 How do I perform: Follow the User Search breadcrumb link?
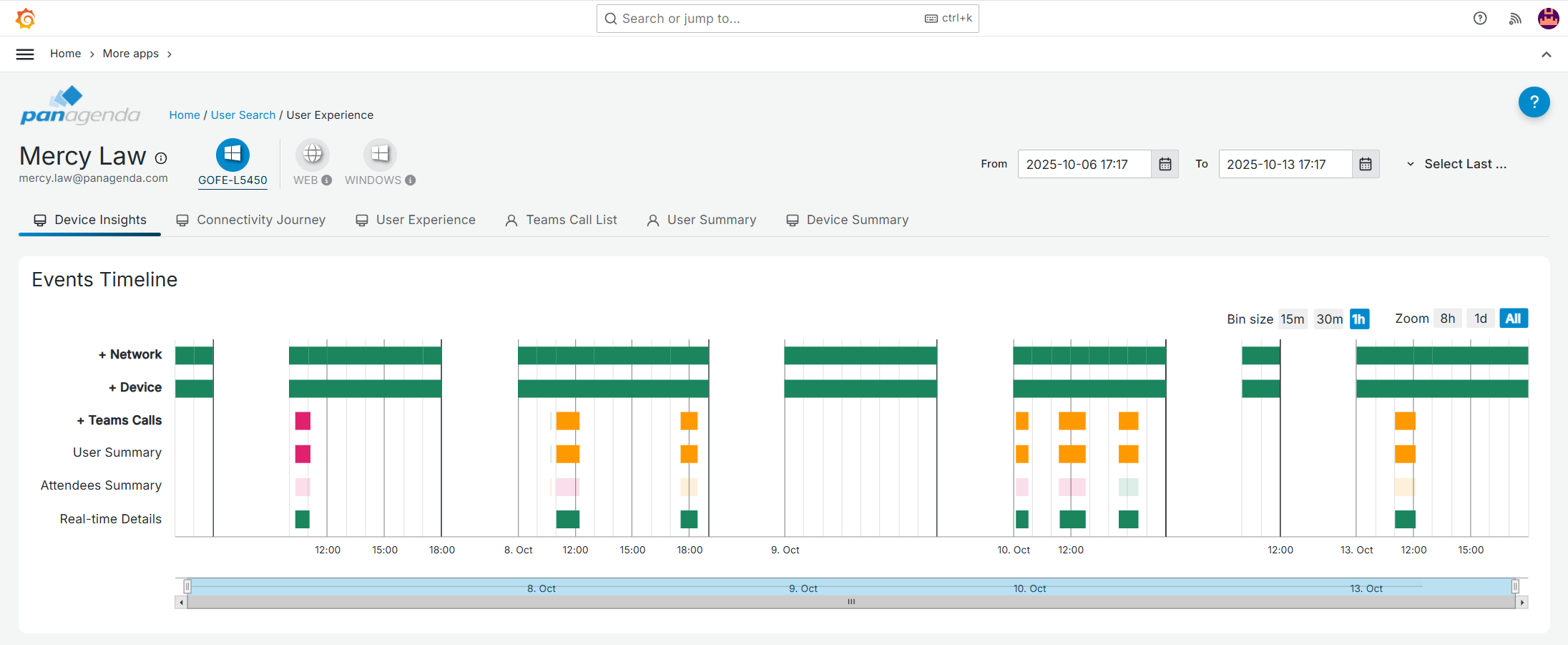[x=242, y=115]
